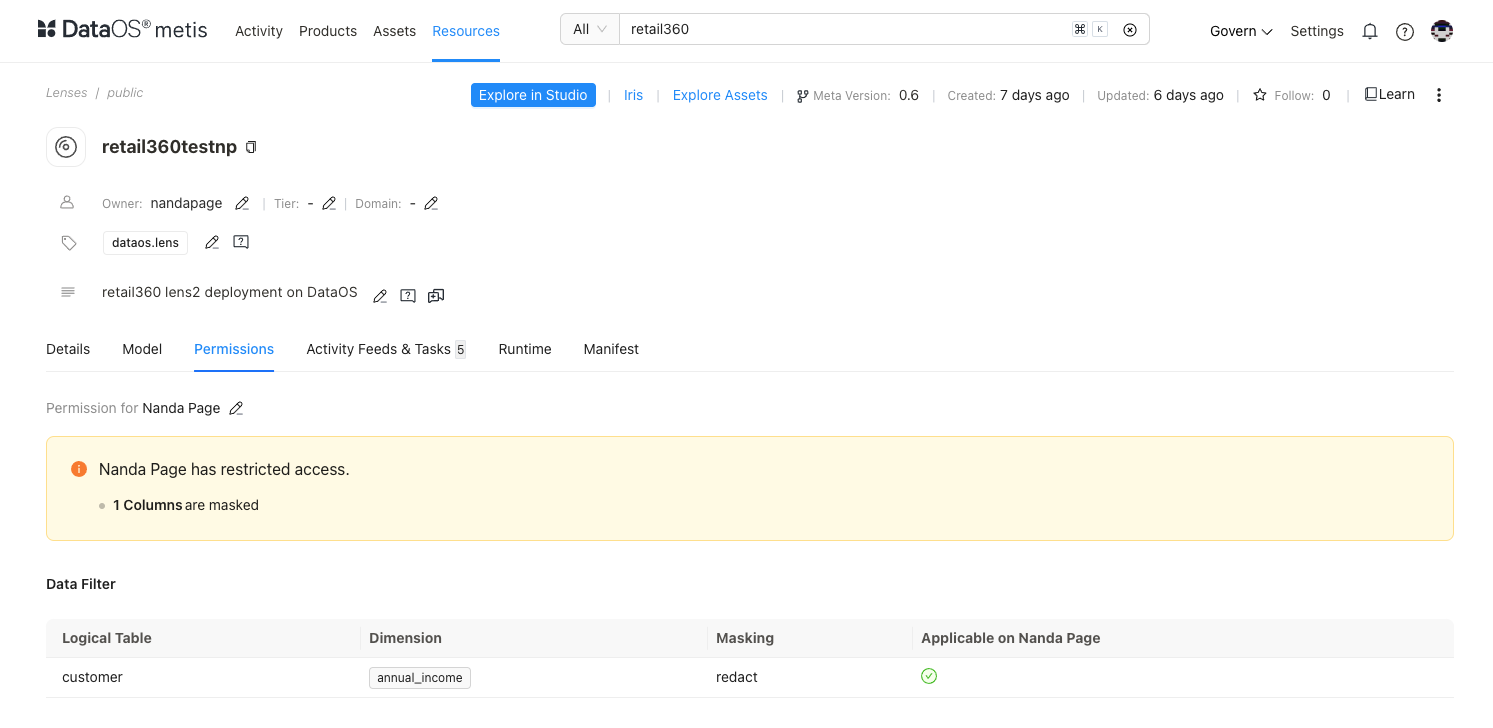Open the Learn panel

tap(1390, 94)
